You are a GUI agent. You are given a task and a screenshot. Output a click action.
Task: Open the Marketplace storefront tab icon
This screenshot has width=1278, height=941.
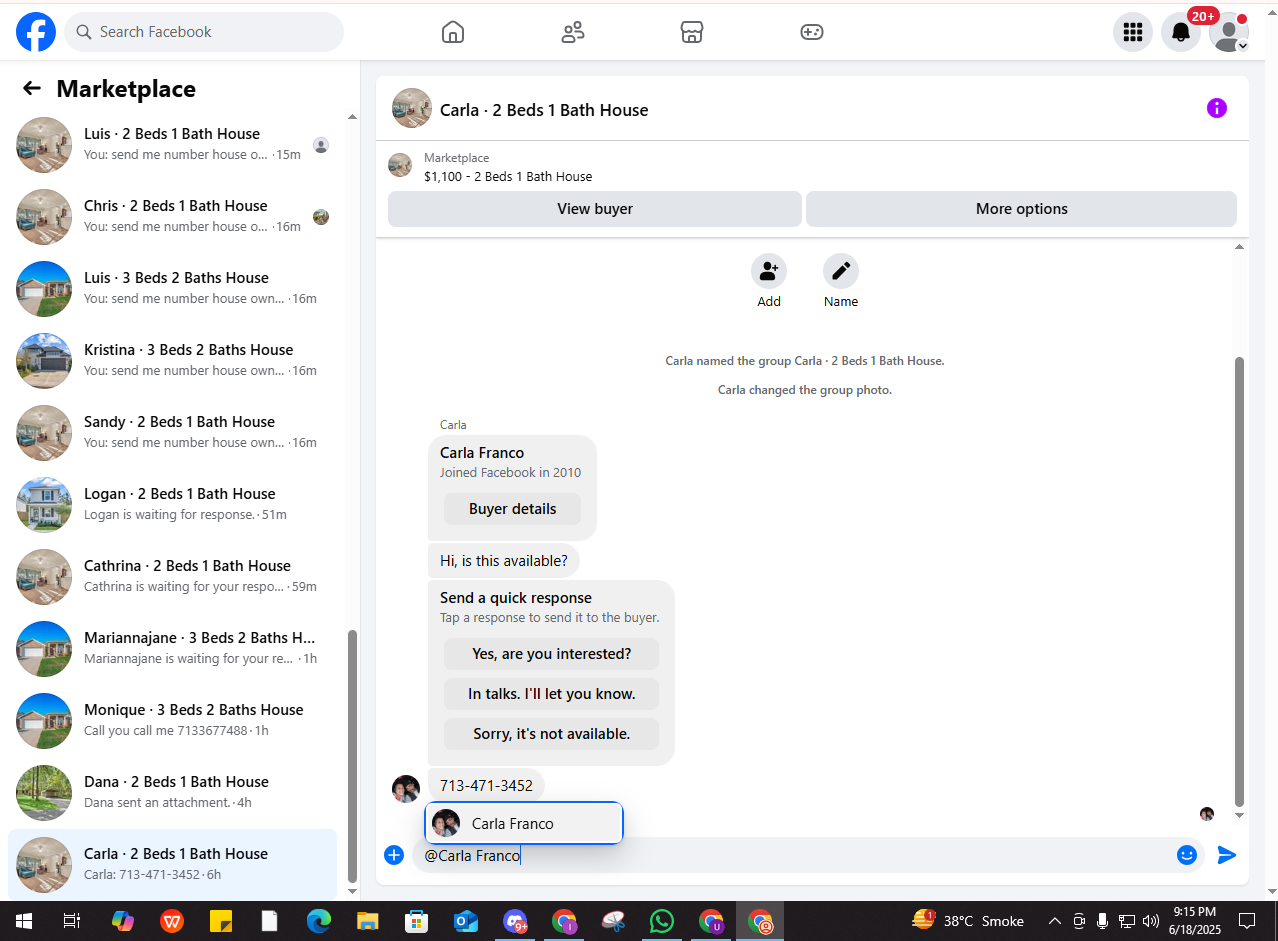coord(692,32)
